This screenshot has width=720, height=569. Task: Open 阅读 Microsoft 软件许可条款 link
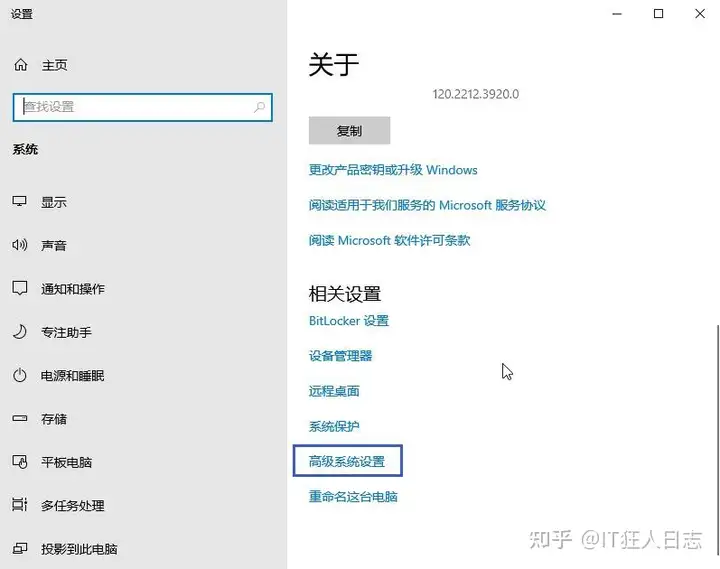click(x=389, y=240)
